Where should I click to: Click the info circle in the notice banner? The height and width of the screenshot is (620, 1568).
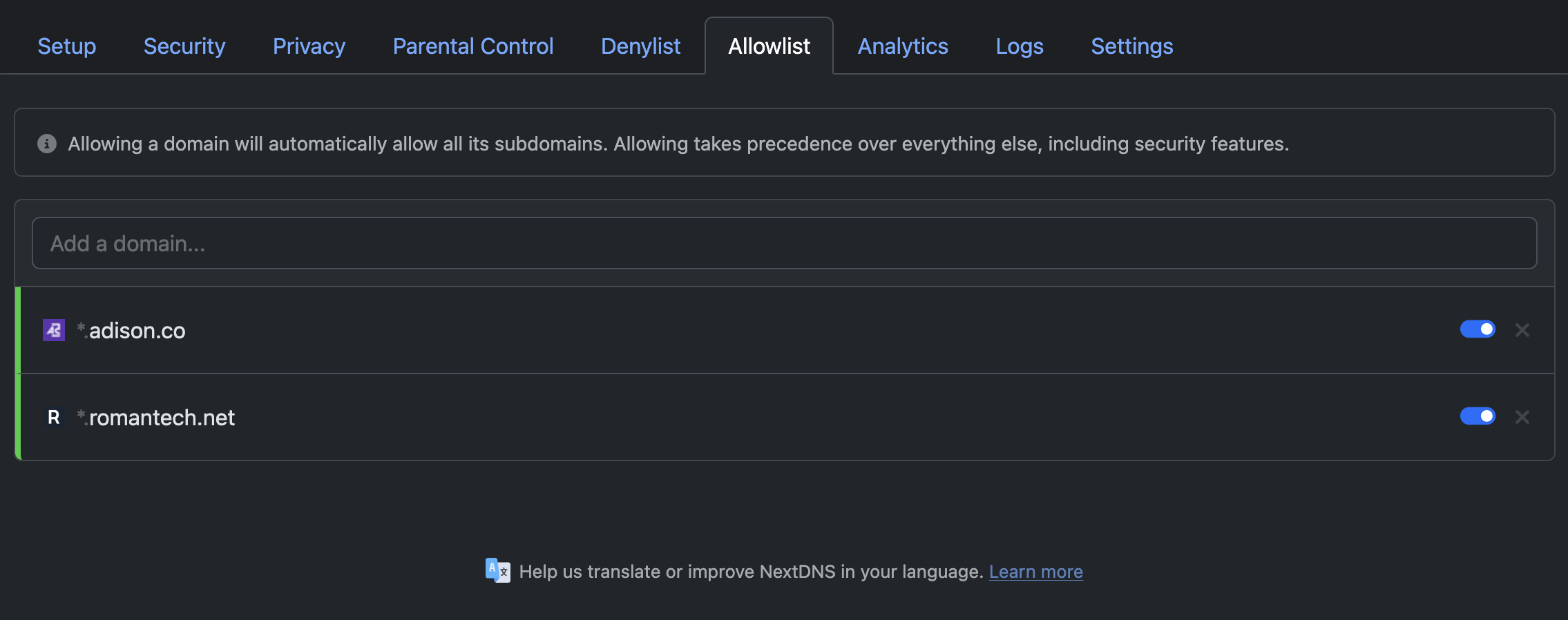46,143
